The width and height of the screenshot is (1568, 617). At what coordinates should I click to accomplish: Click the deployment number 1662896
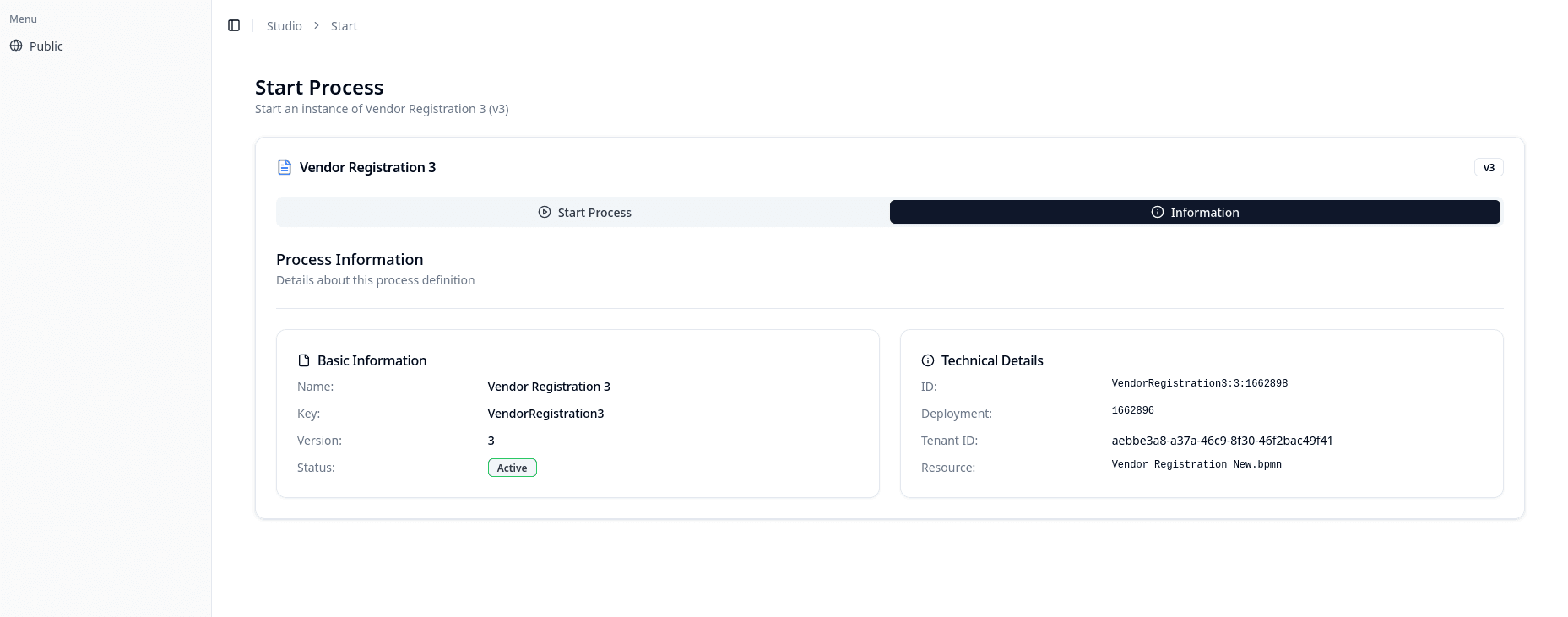(x=1132, y=410)
